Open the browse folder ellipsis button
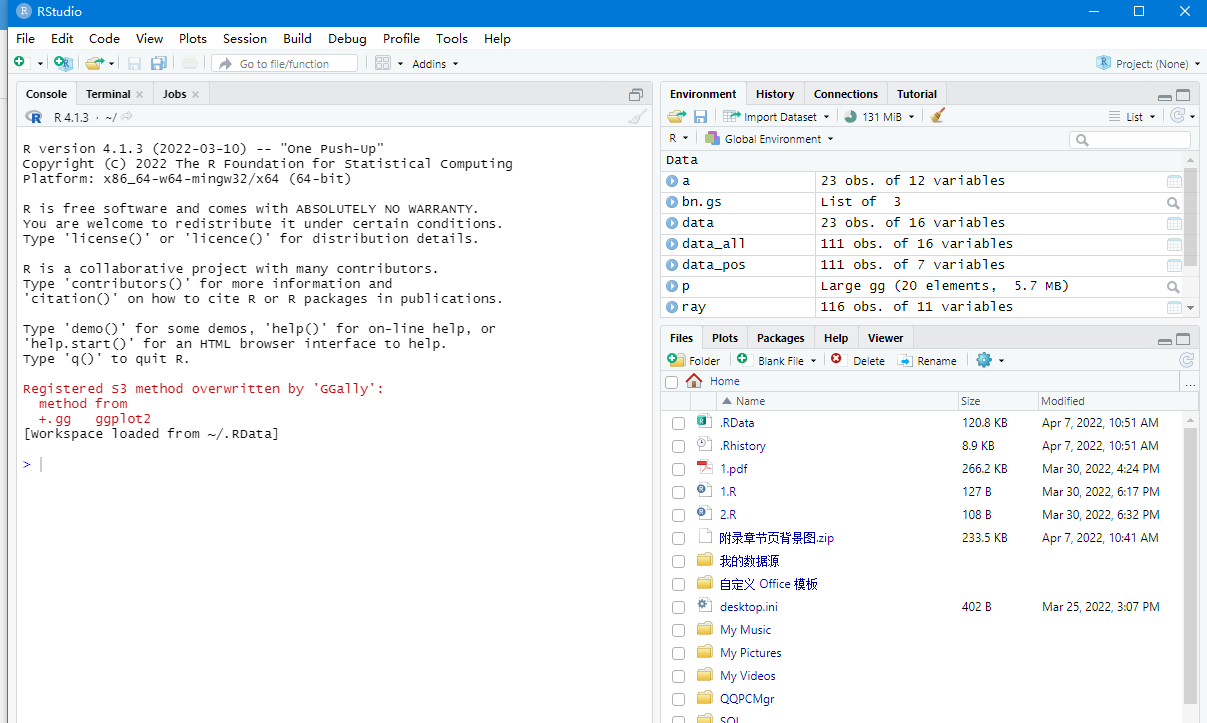Screen dimensions: 1207x723 pos(1190,382)
